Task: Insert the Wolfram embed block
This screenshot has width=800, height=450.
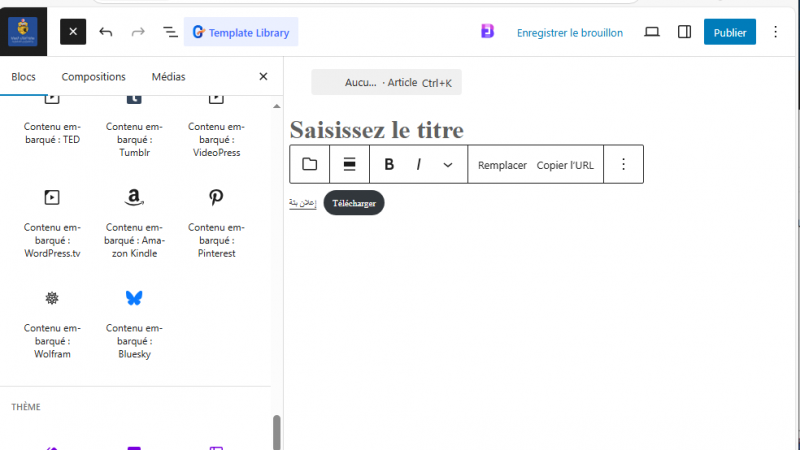Action: pos(52,324)
